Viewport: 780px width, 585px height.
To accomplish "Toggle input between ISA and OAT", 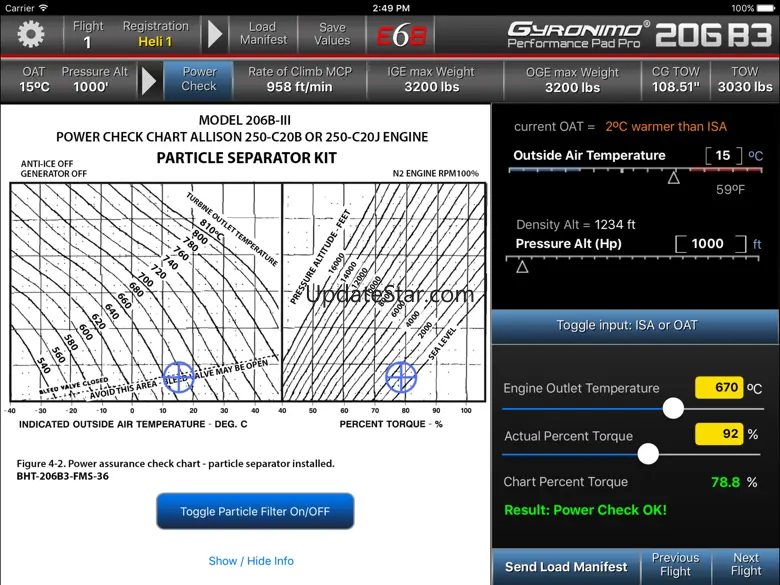I will coord(635,326).
